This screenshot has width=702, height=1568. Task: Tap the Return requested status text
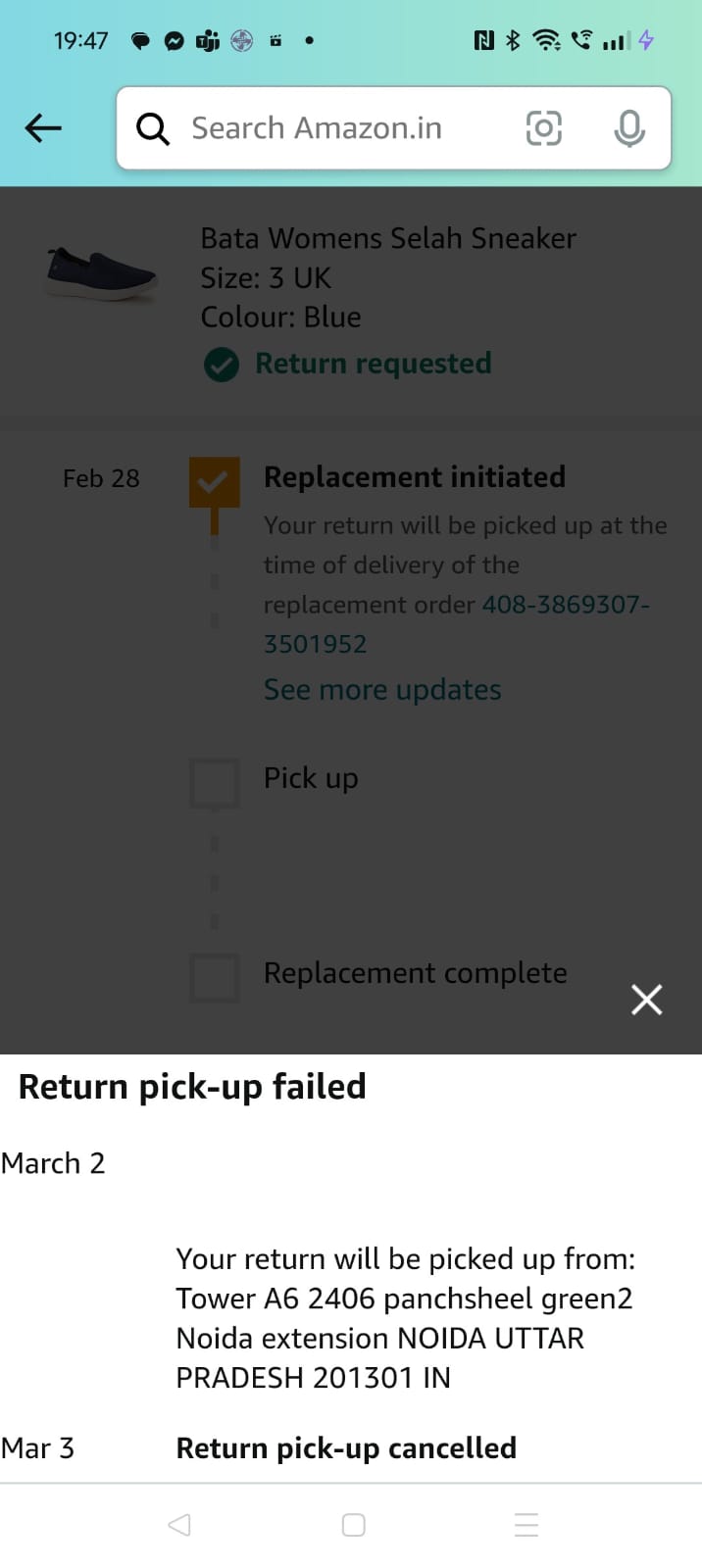tap(373, 364)
